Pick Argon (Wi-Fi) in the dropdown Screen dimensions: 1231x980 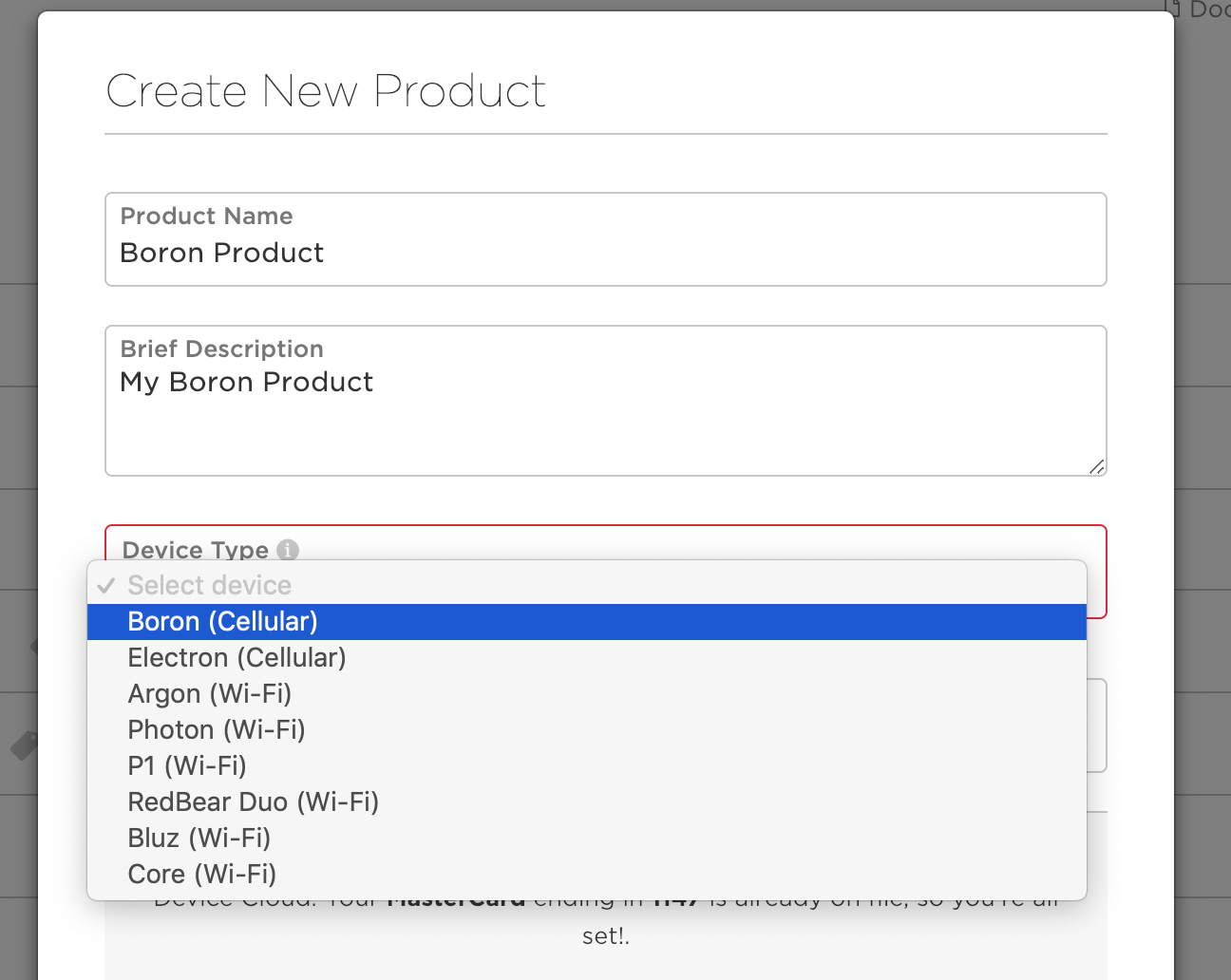(209, 694)
